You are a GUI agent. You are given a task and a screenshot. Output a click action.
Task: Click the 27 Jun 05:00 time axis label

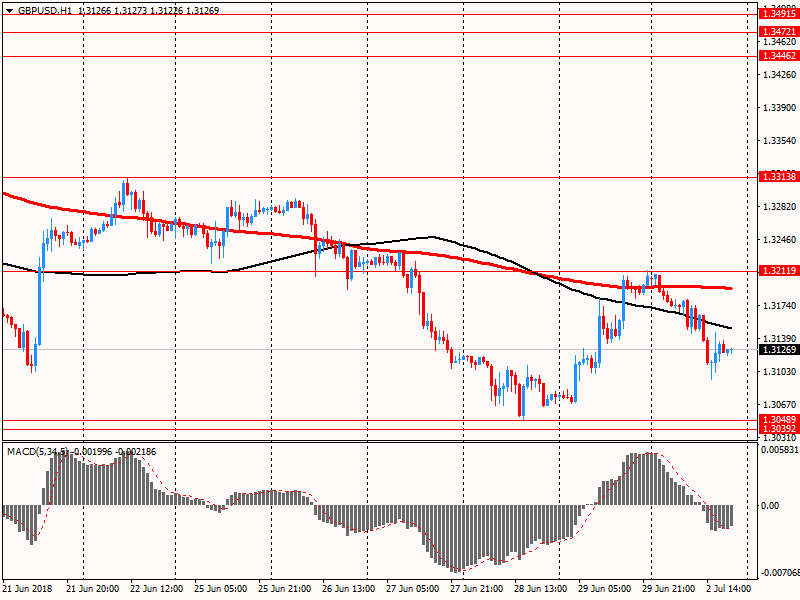tap(413, 588)
